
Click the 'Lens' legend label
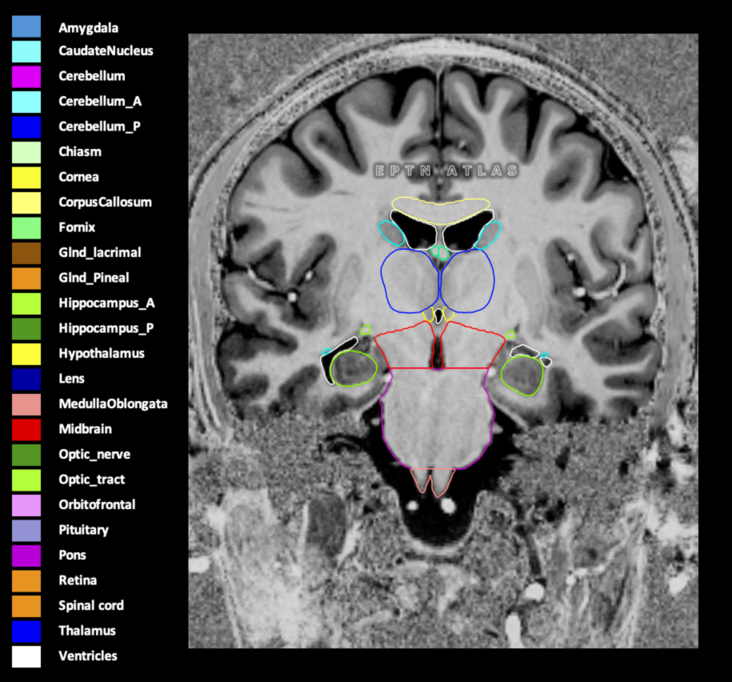(71, 379)
